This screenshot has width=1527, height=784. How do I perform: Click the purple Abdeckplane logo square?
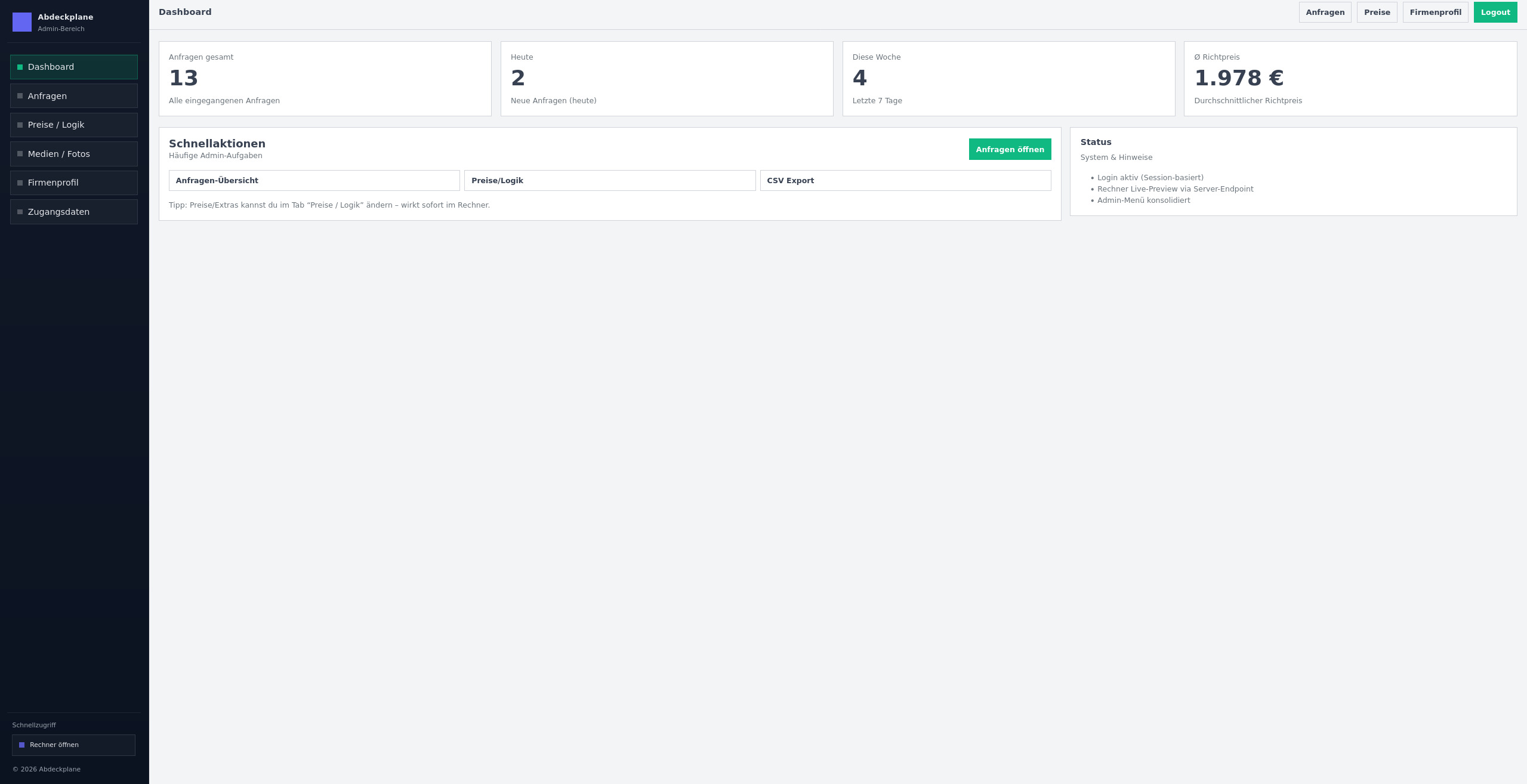point(22,22)
